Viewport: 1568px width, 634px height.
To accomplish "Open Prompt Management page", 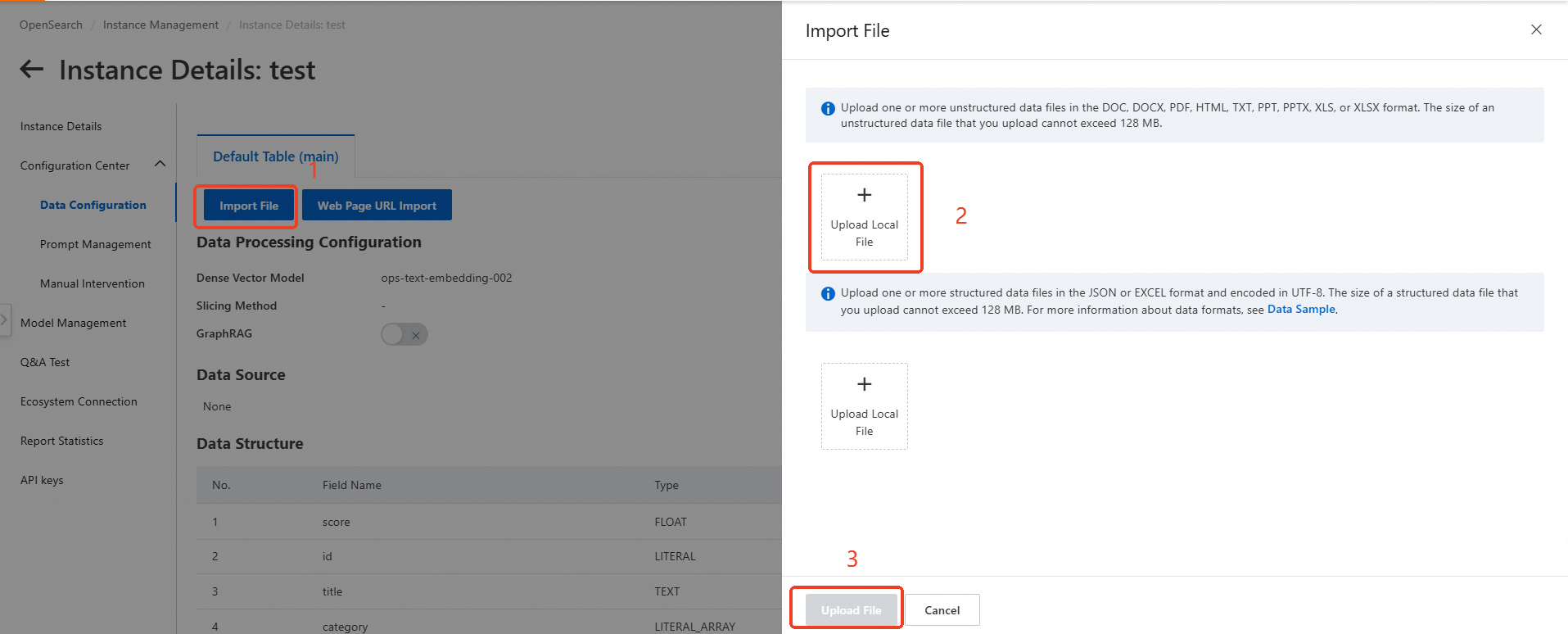I will (96, 244).
